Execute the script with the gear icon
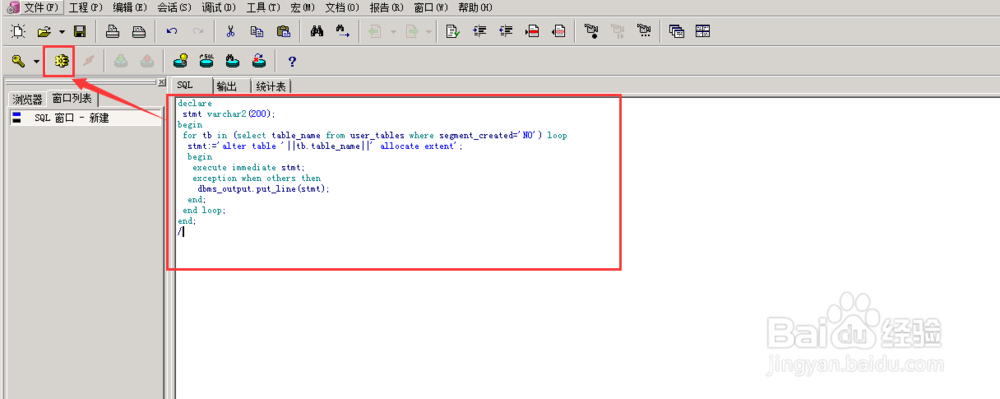This screenshot has height=399, width=1000. coord(61,61)
